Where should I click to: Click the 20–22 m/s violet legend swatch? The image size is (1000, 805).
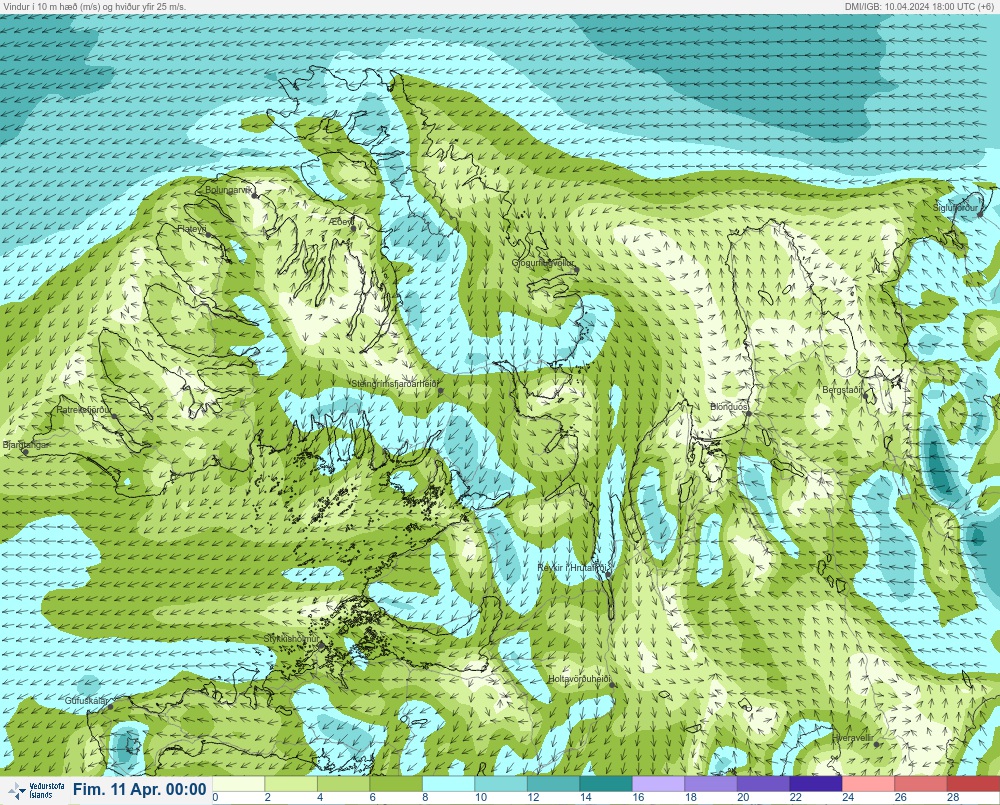coord(763,783)
